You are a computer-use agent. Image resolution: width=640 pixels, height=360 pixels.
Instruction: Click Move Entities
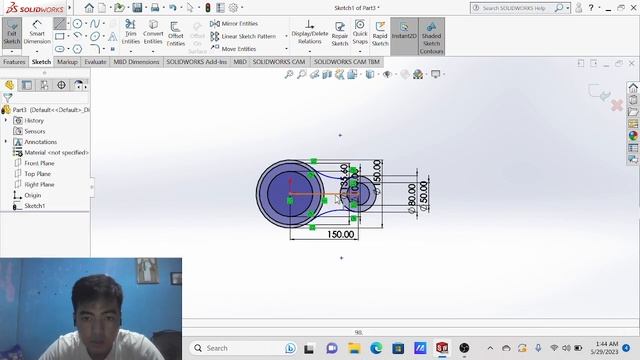(x=233, y=49)
